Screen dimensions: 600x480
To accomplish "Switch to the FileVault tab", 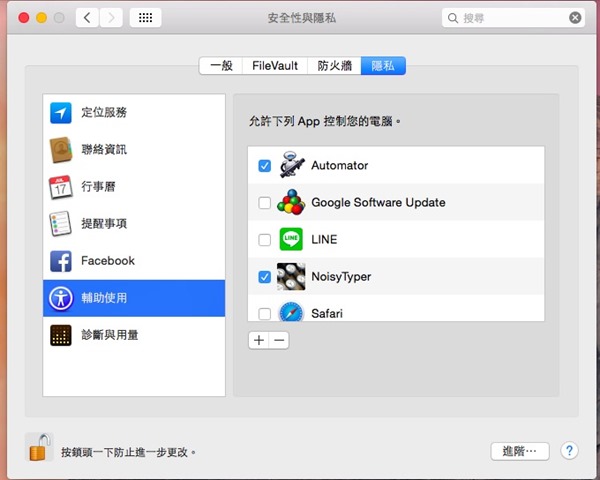I will [x=275, y=66].
